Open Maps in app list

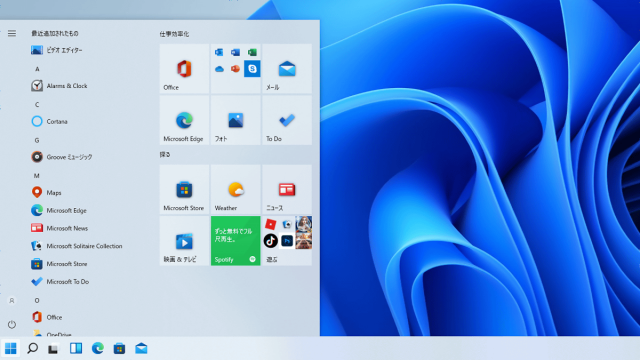click(x=46, y=192)
